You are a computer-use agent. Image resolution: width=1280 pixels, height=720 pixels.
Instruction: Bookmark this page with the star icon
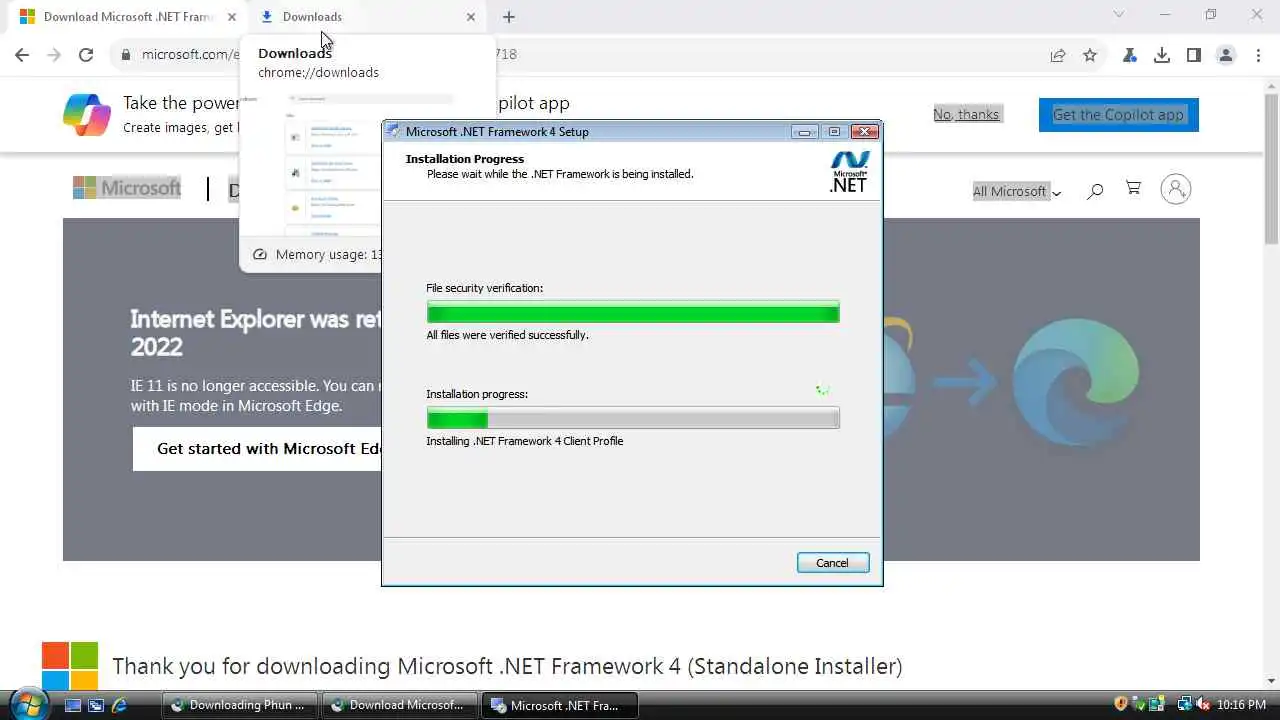(x=1090, y=55)
